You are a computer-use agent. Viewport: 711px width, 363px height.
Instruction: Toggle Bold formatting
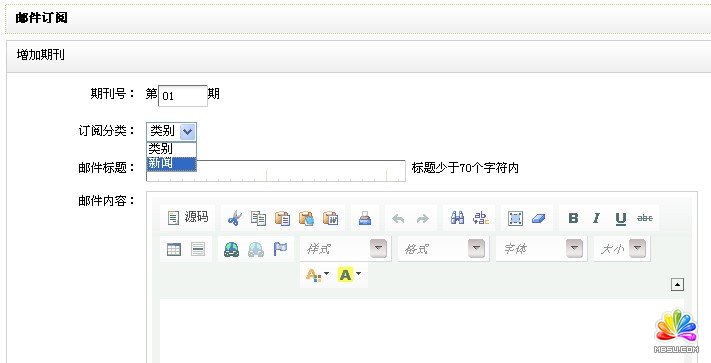573,218
